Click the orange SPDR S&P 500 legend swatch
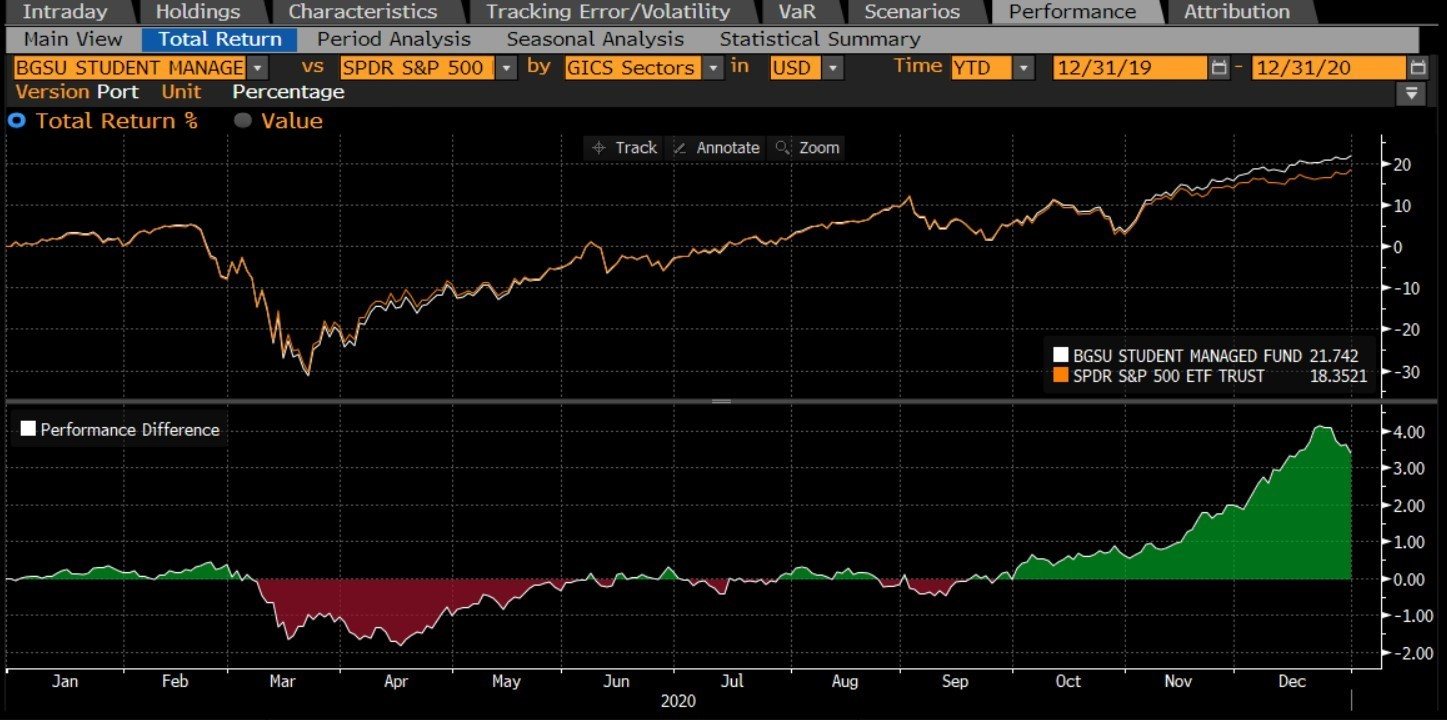The image size is (1447, 720). [1061, 376]
